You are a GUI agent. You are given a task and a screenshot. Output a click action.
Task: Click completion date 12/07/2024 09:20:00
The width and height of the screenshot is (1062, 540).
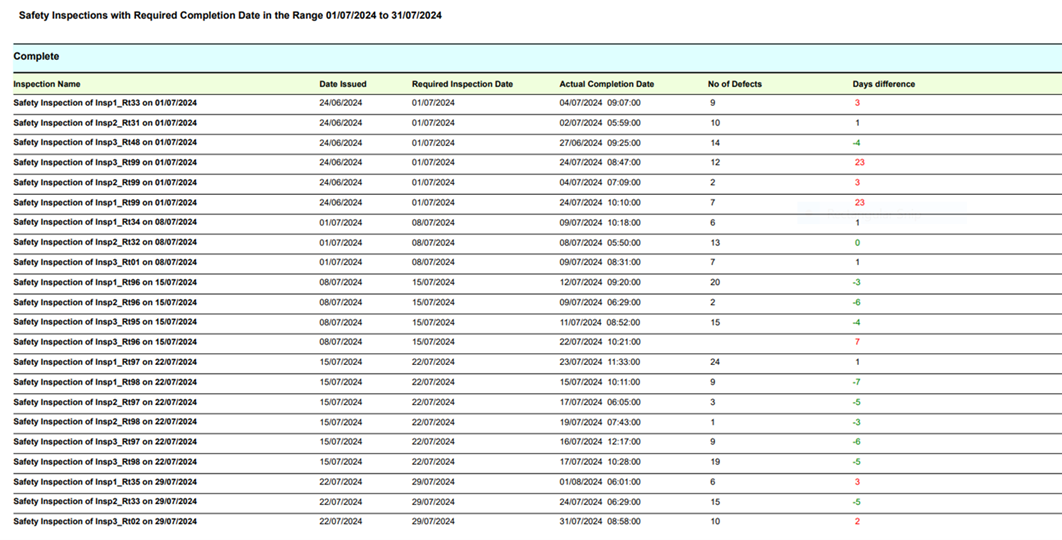(600, 283)
